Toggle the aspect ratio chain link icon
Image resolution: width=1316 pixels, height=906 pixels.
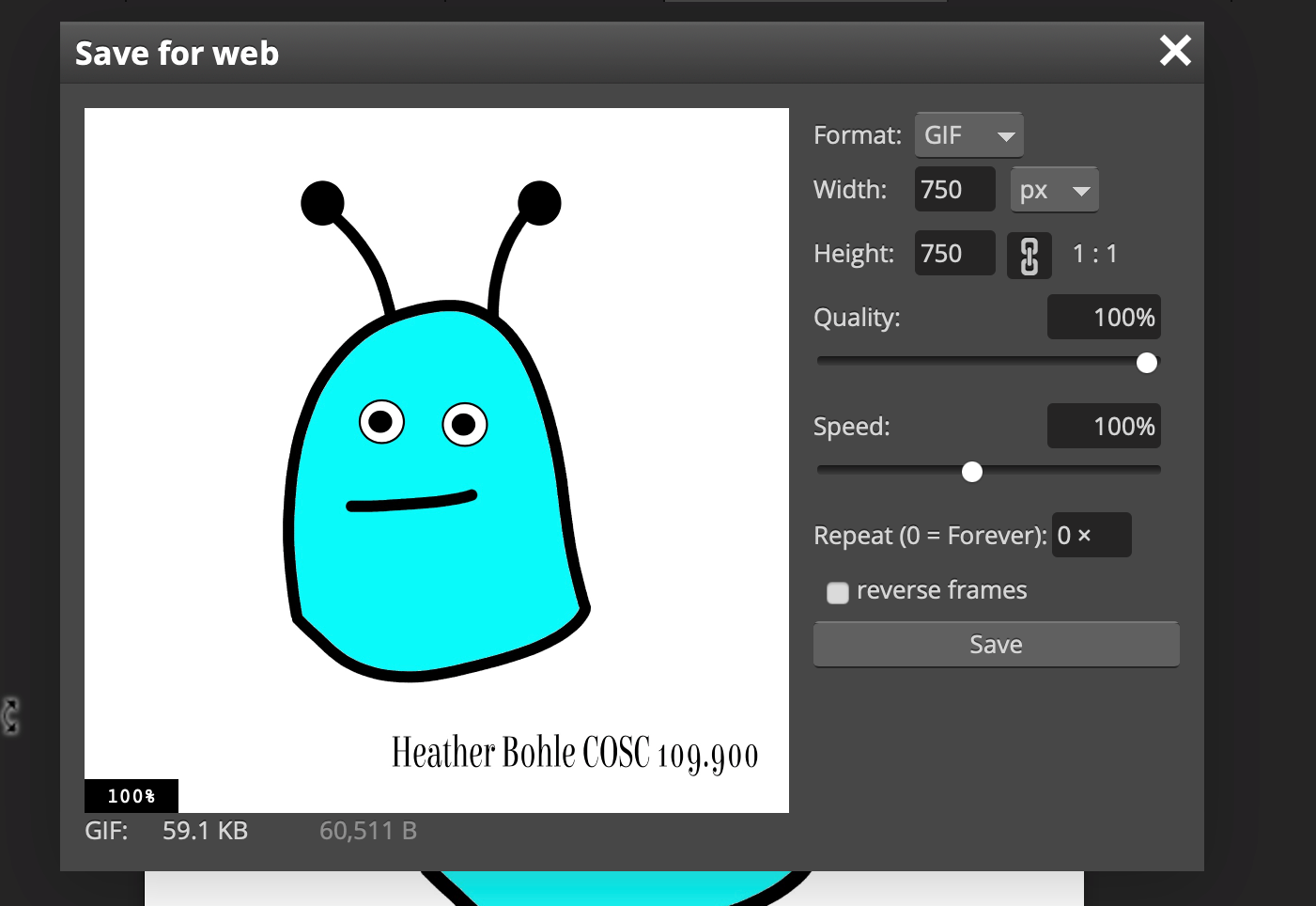coord(1029,256)
